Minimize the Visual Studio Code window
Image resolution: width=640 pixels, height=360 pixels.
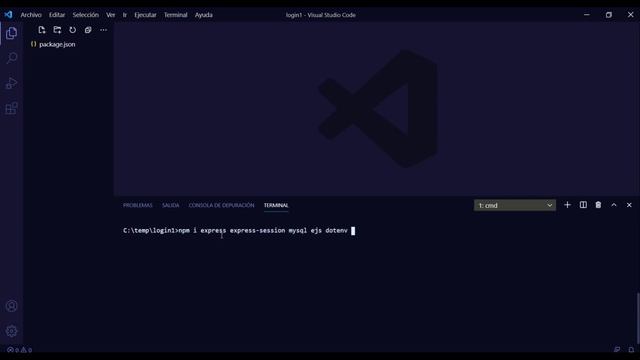pyautogui.click(x=587, y=15)
